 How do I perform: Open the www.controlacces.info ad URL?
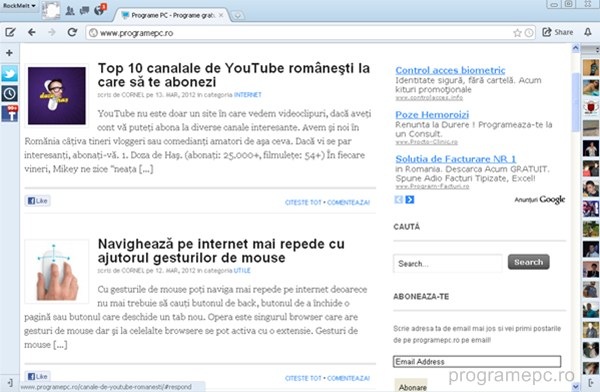coord(429,98)
